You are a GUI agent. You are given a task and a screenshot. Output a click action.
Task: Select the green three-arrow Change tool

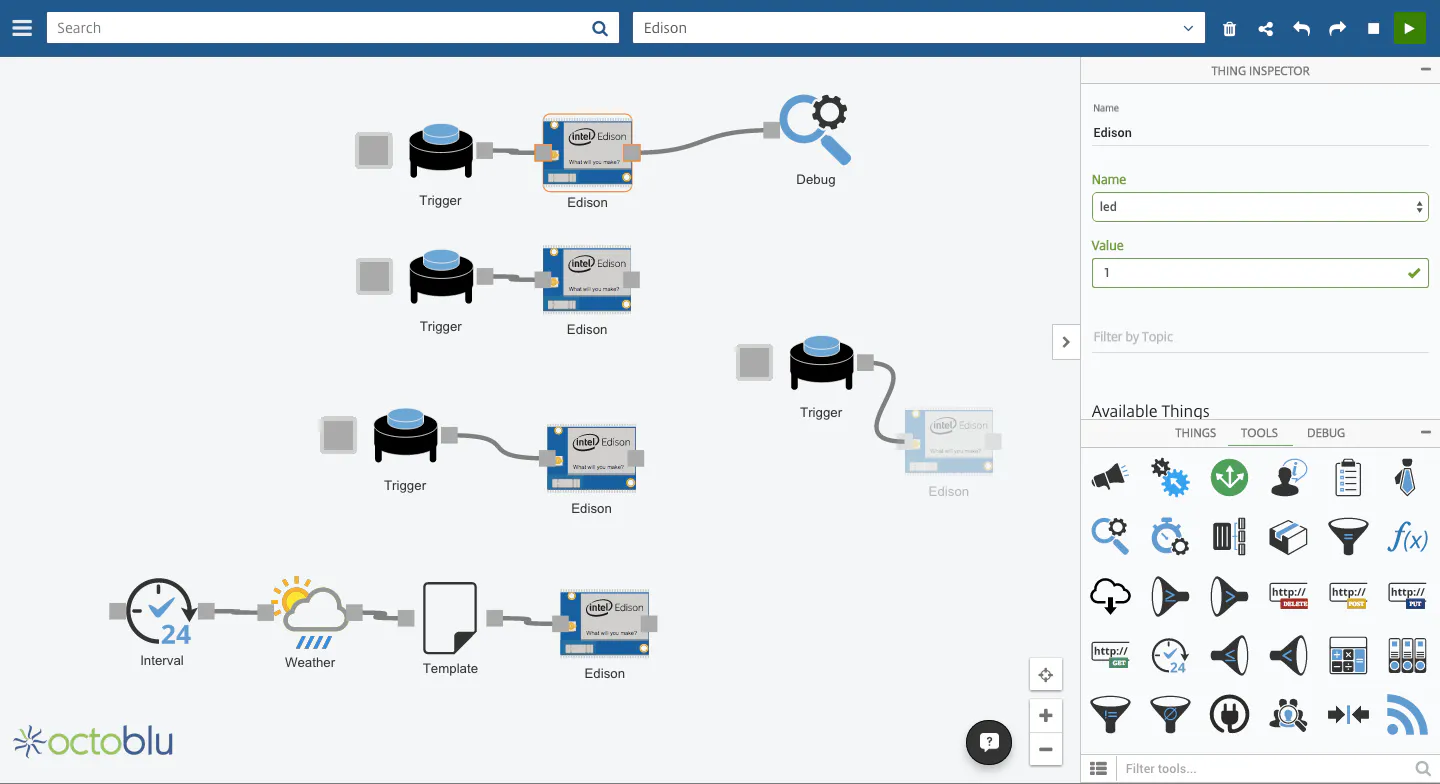(1229, 478)
